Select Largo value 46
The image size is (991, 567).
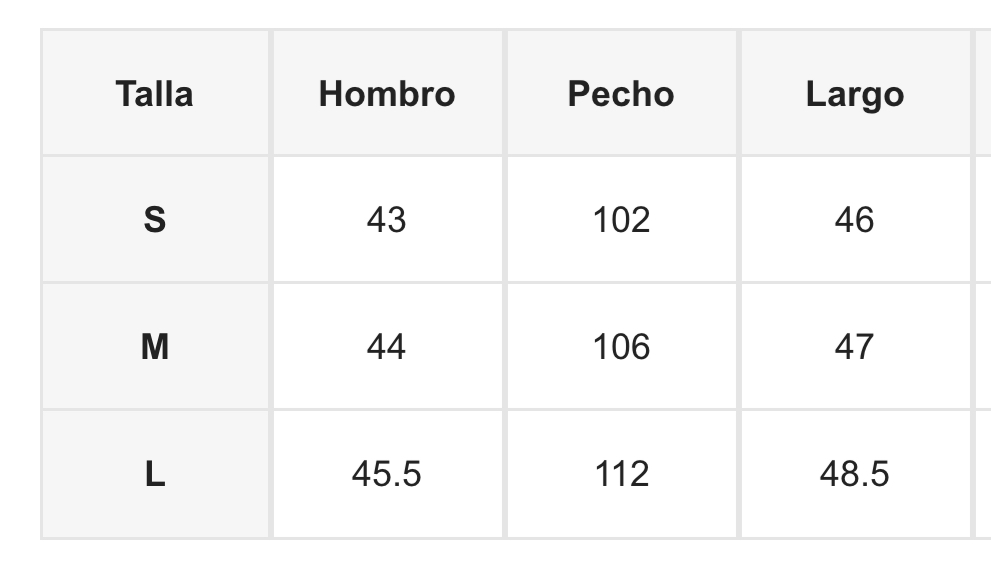pyautogui.click(x=854, y=220)
